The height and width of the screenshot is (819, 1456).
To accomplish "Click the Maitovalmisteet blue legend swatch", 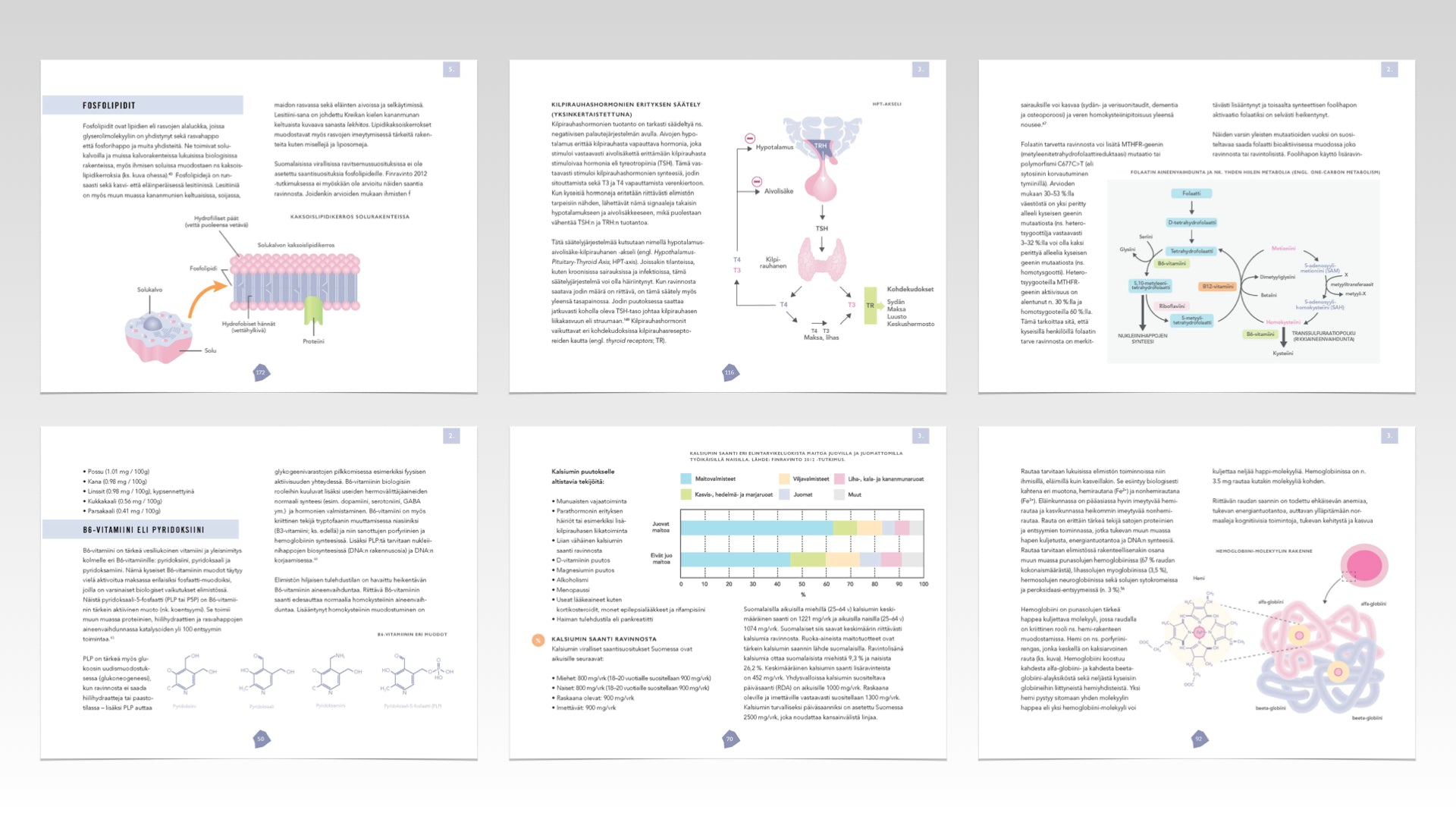I will click(x=686, y=479).
